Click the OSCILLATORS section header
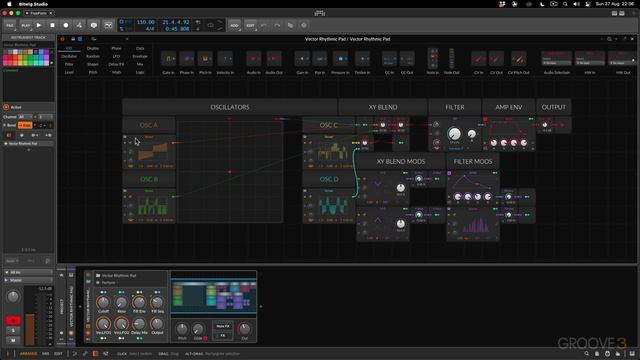This screenshot has width=640, height=360. click(230, 107)
